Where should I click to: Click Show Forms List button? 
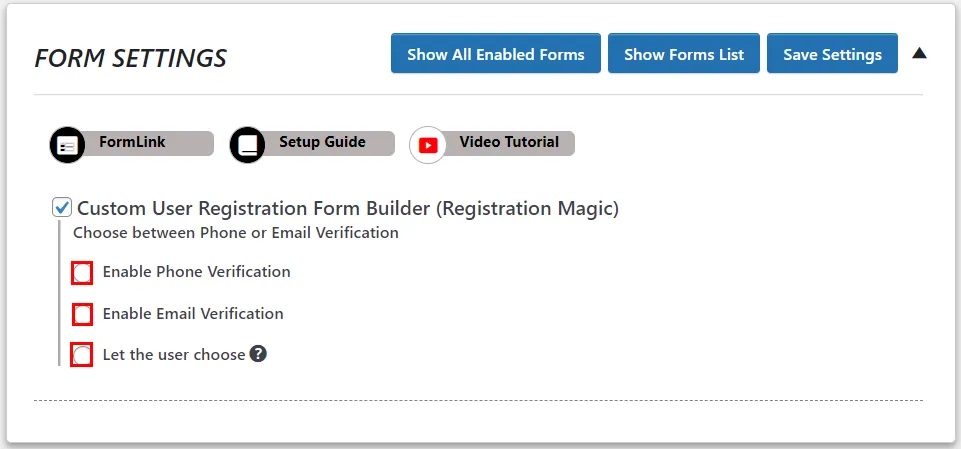684,53
